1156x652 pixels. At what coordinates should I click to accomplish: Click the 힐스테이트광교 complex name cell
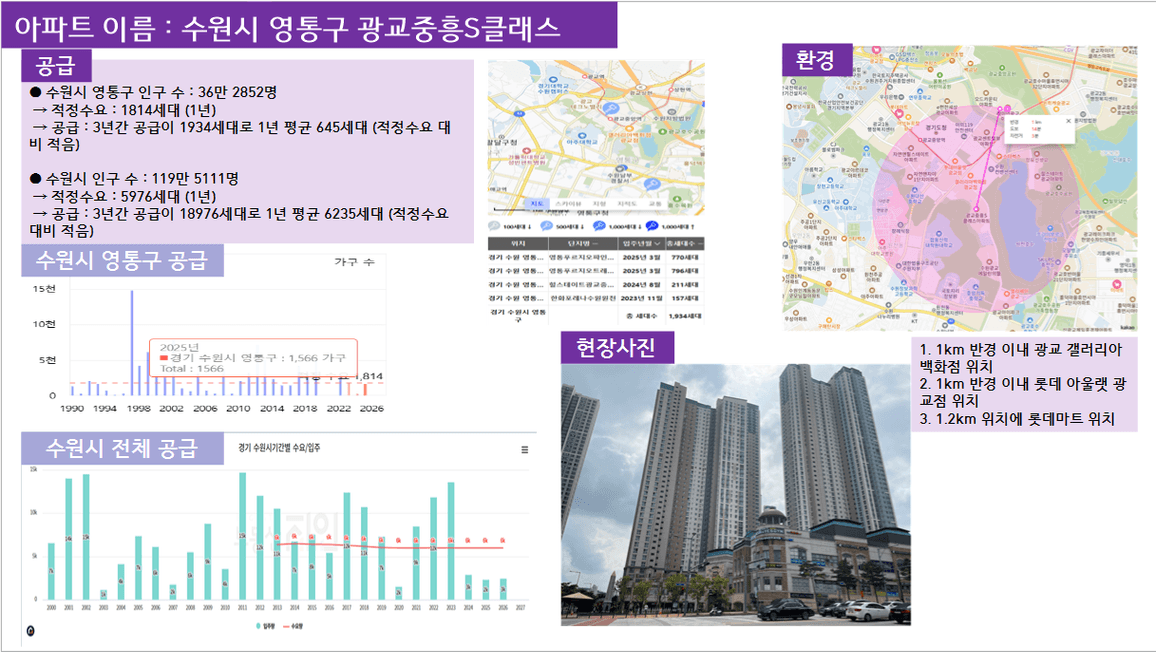click(582, 285)
